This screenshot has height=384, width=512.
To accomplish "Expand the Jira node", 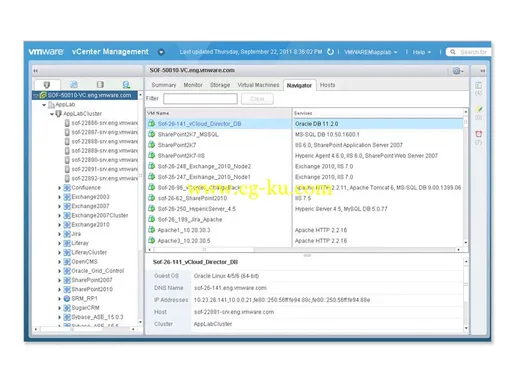I will point(60,234).
